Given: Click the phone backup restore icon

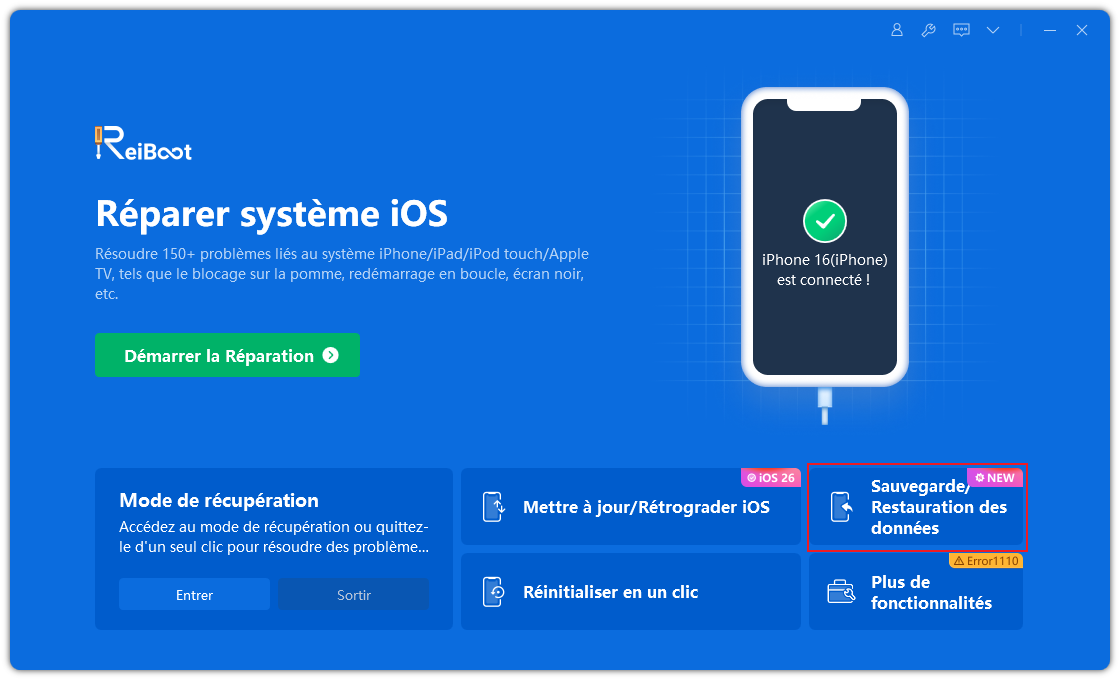Looking at the screenshot, I should coord(842,506).
